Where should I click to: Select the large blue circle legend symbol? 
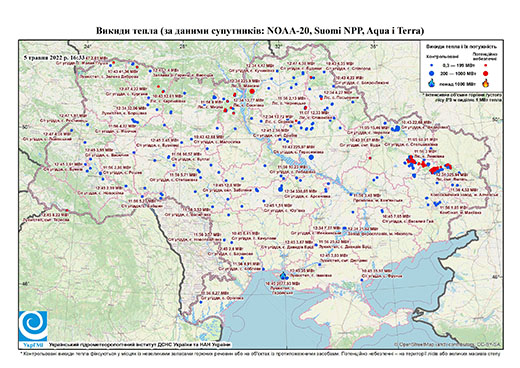click(x=432, y=73)
